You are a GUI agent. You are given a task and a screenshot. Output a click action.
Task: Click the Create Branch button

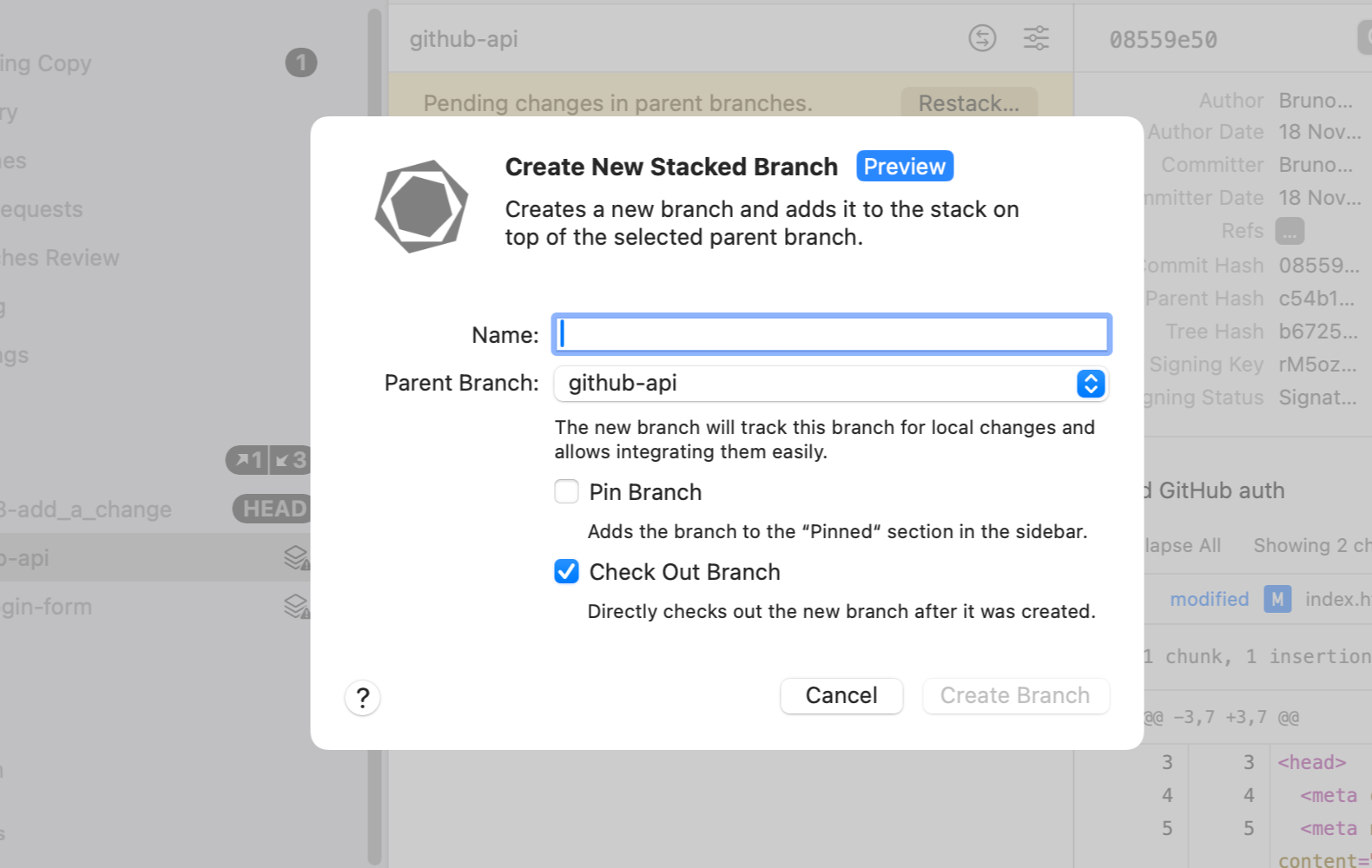tap(1015, 695)
